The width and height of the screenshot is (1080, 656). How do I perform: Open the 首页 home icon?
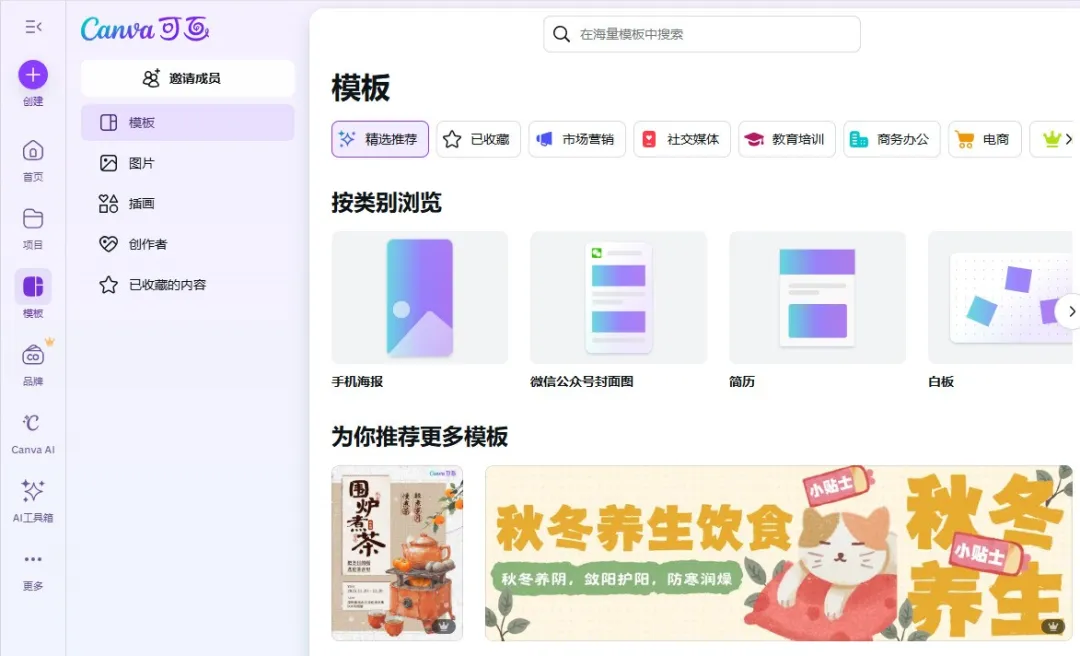tap(32, 152)
